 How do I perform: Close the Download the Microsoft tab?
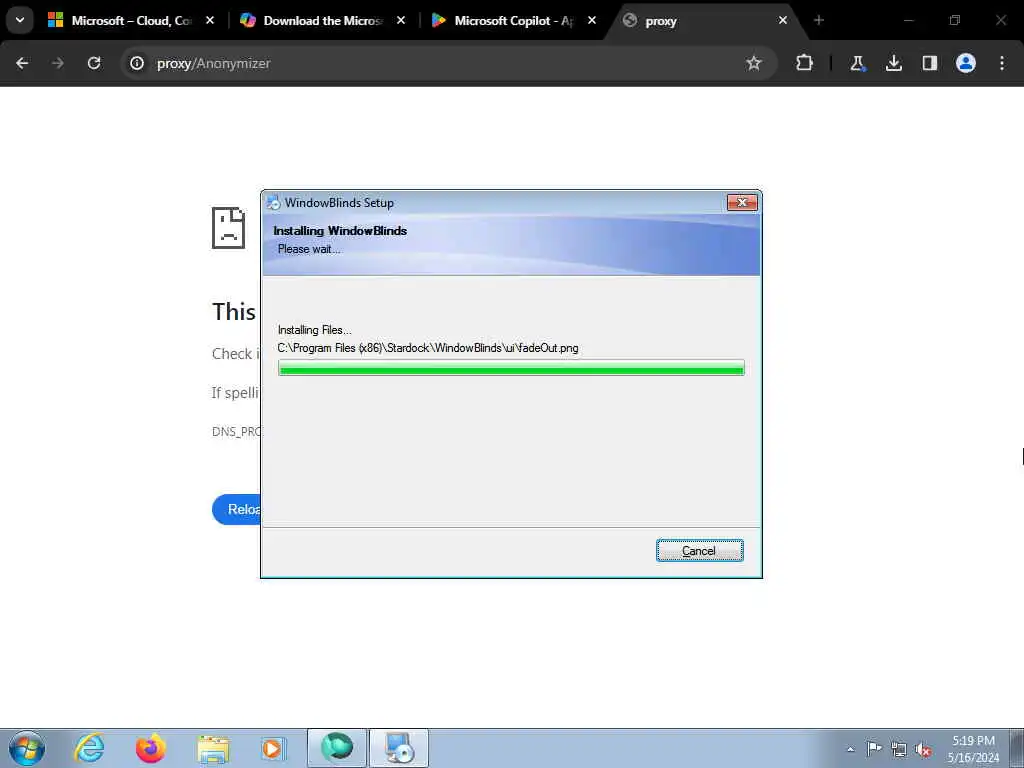[x=401, y=21]
